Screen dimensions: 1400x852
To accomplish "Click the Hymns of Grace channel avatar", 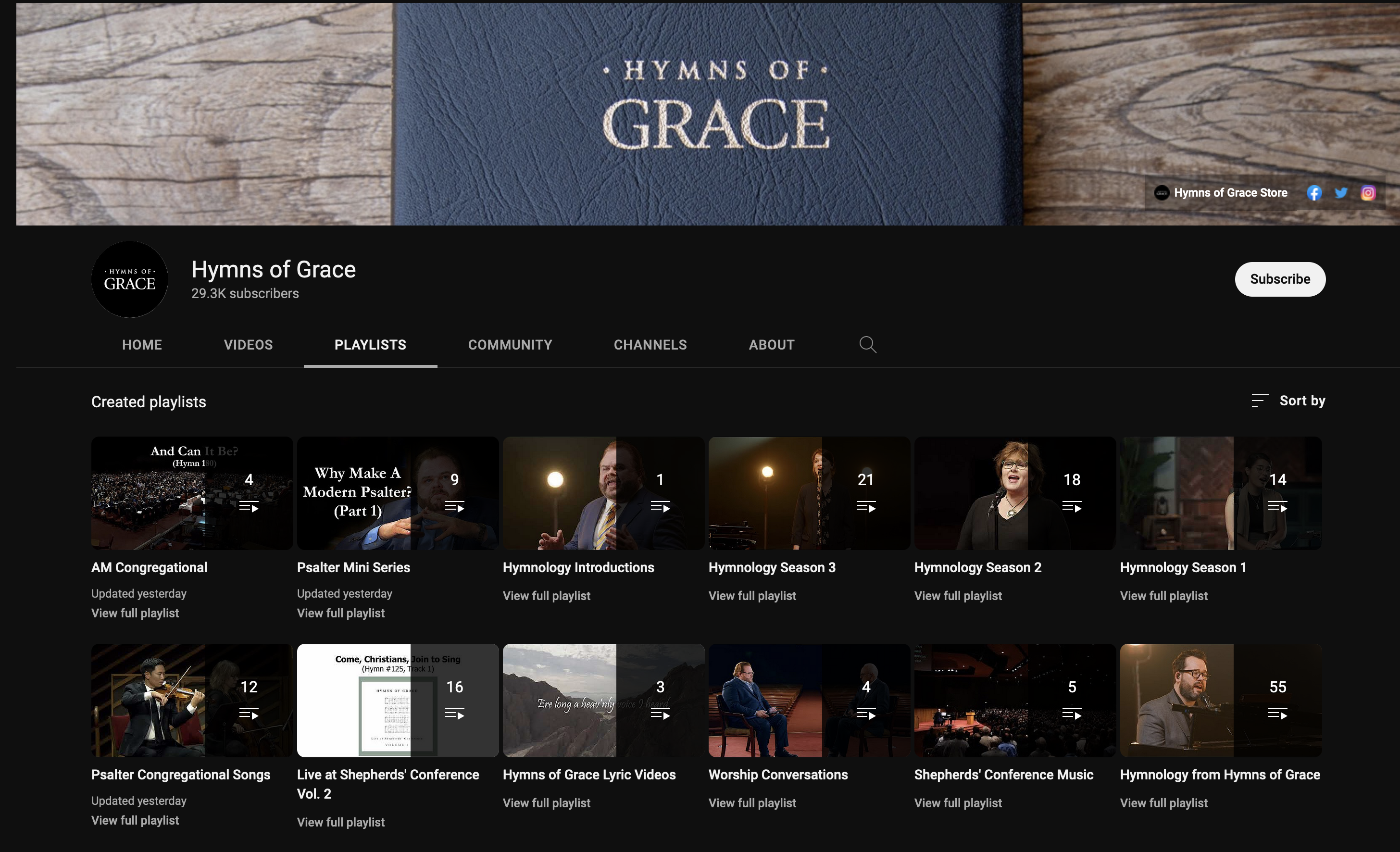I will [x=129, y=279].
